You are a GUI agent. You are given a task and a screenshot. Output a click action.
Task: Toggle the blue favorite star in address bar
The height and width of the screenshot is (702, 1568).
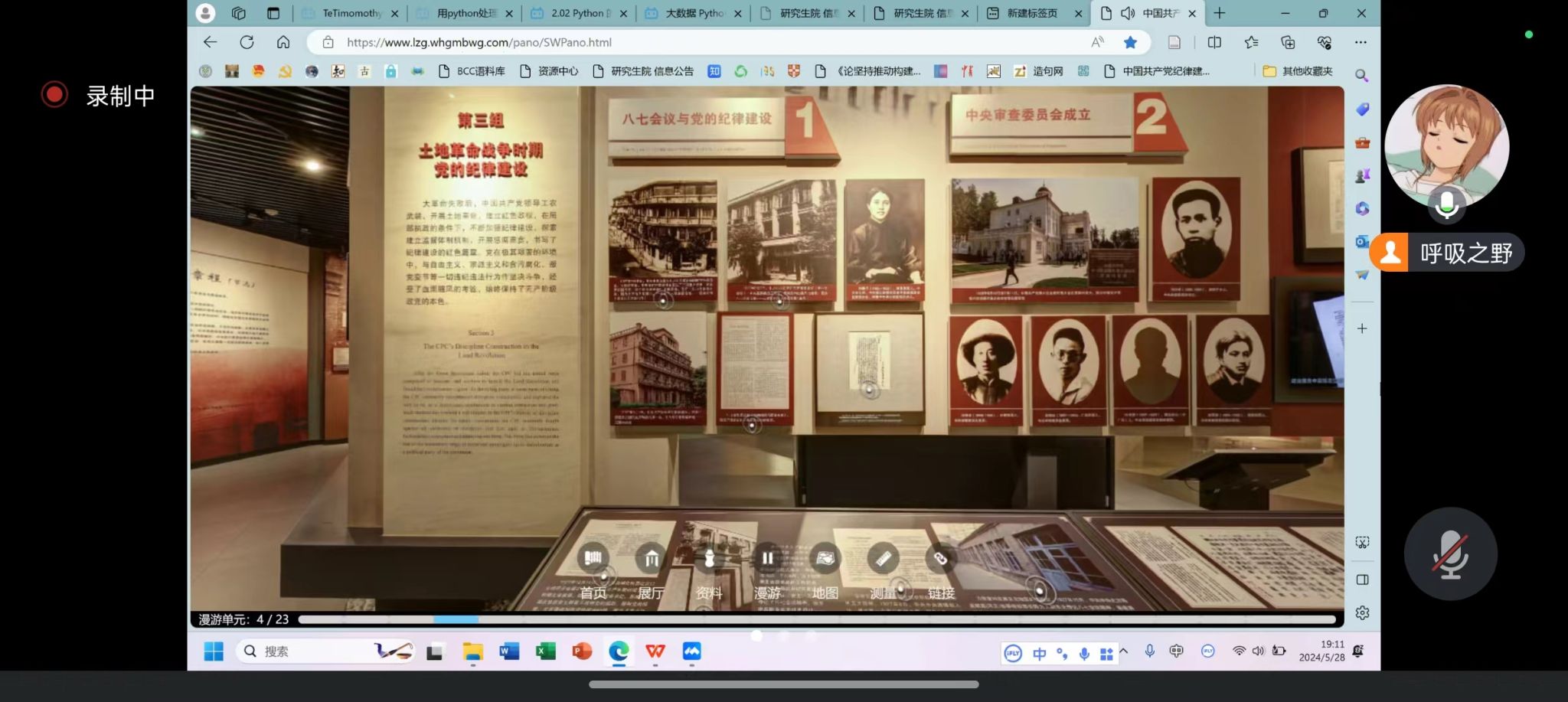point(1130,42)
